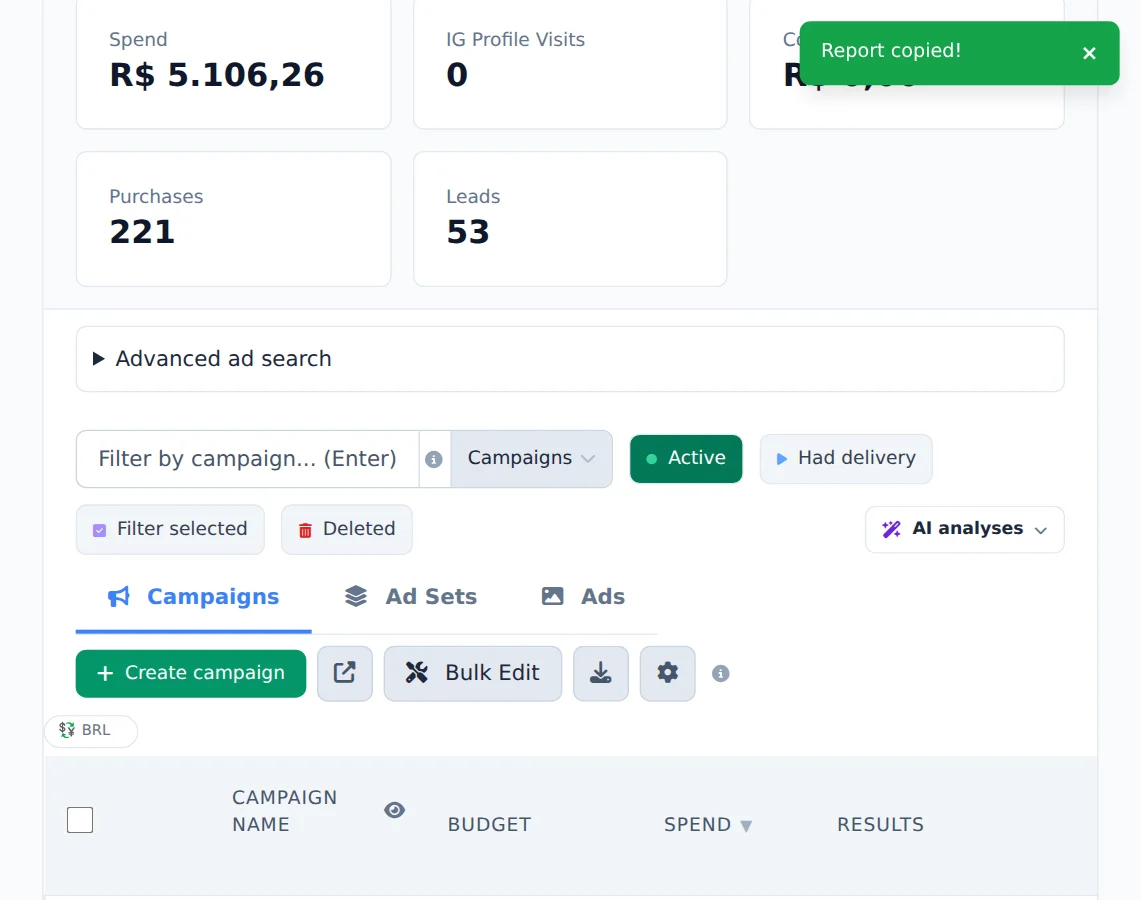The image size is (1141, 900).
Task: Click the Spend value R$ 5.106,26
Action: [216, 75]
